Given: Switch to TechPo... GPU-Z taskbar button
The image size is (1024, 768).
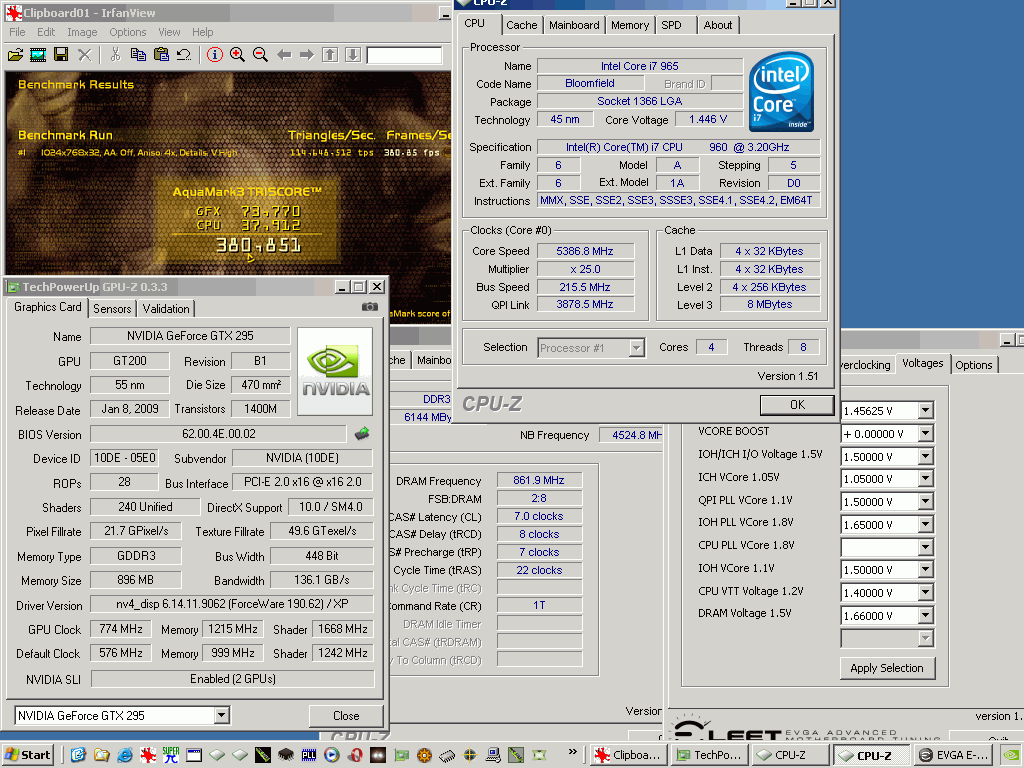Looking at the screenshot, I should pyautogui.click(x=709, y=755).
